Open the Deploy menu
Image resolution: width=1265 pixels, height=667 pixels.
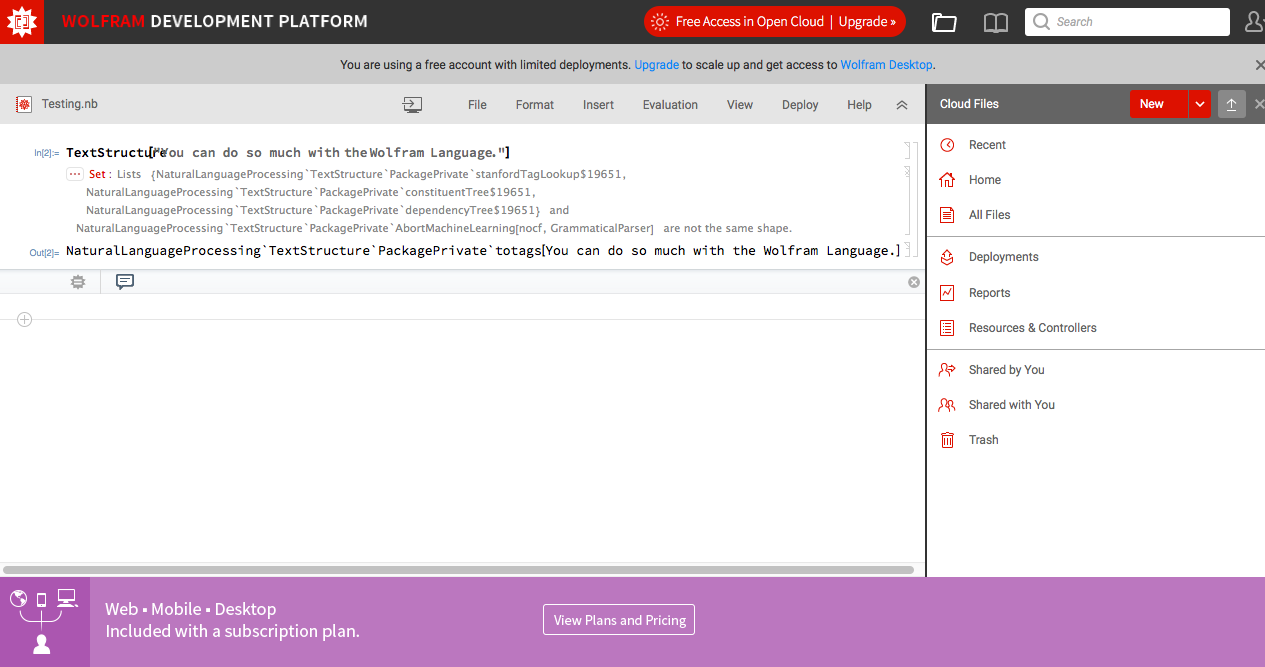[x=800, y=104]
